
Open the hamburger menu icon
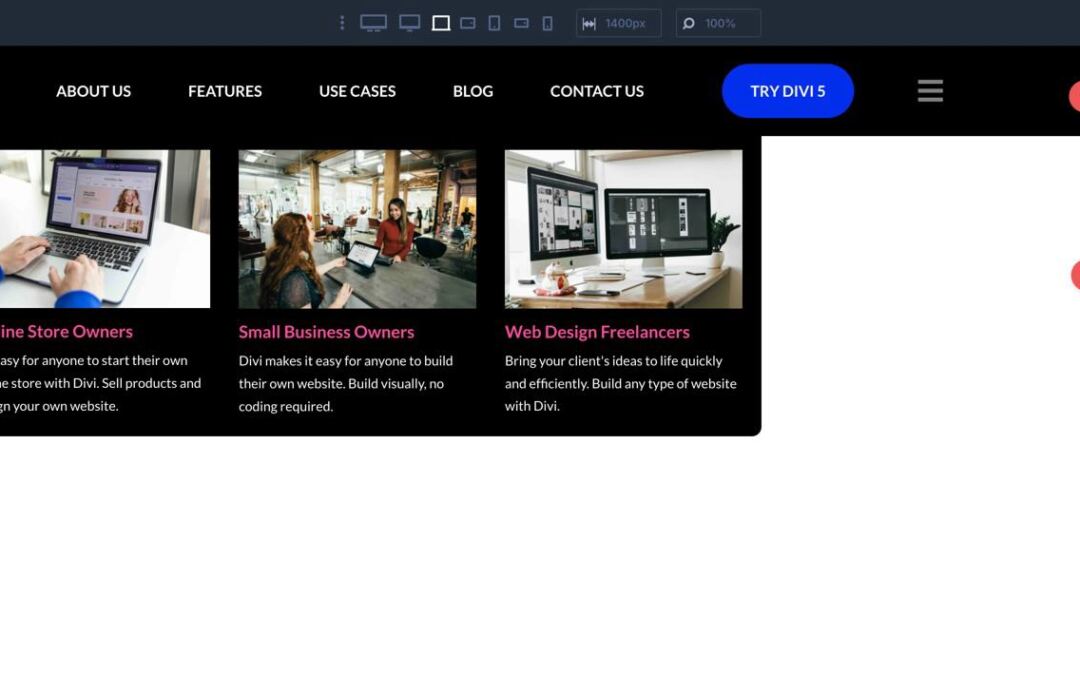tap(930, 90)
